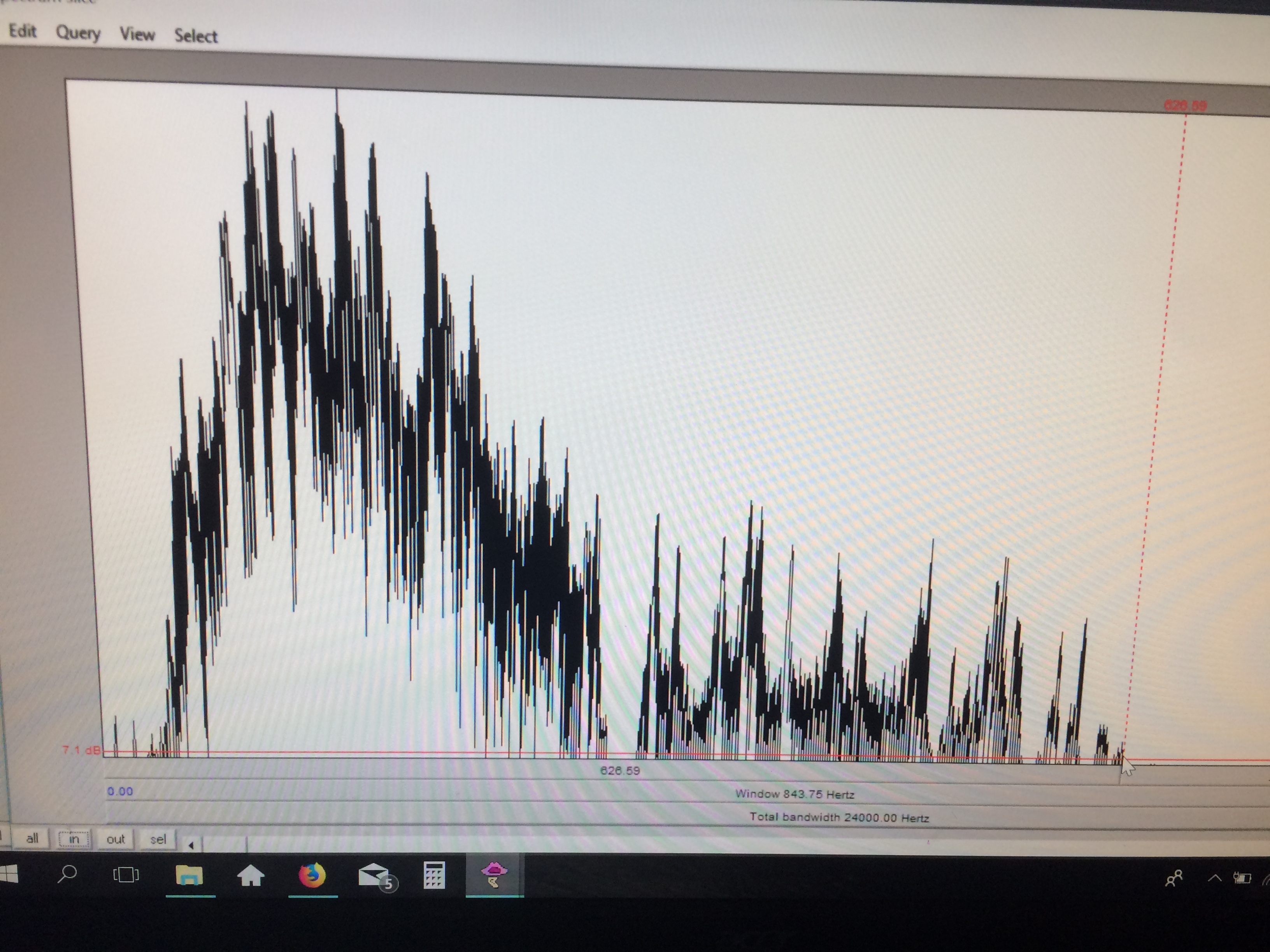This screenshot has height=952, width=1270.
Task: Click the 'sel' zoom button
Action: click(158, 840)
